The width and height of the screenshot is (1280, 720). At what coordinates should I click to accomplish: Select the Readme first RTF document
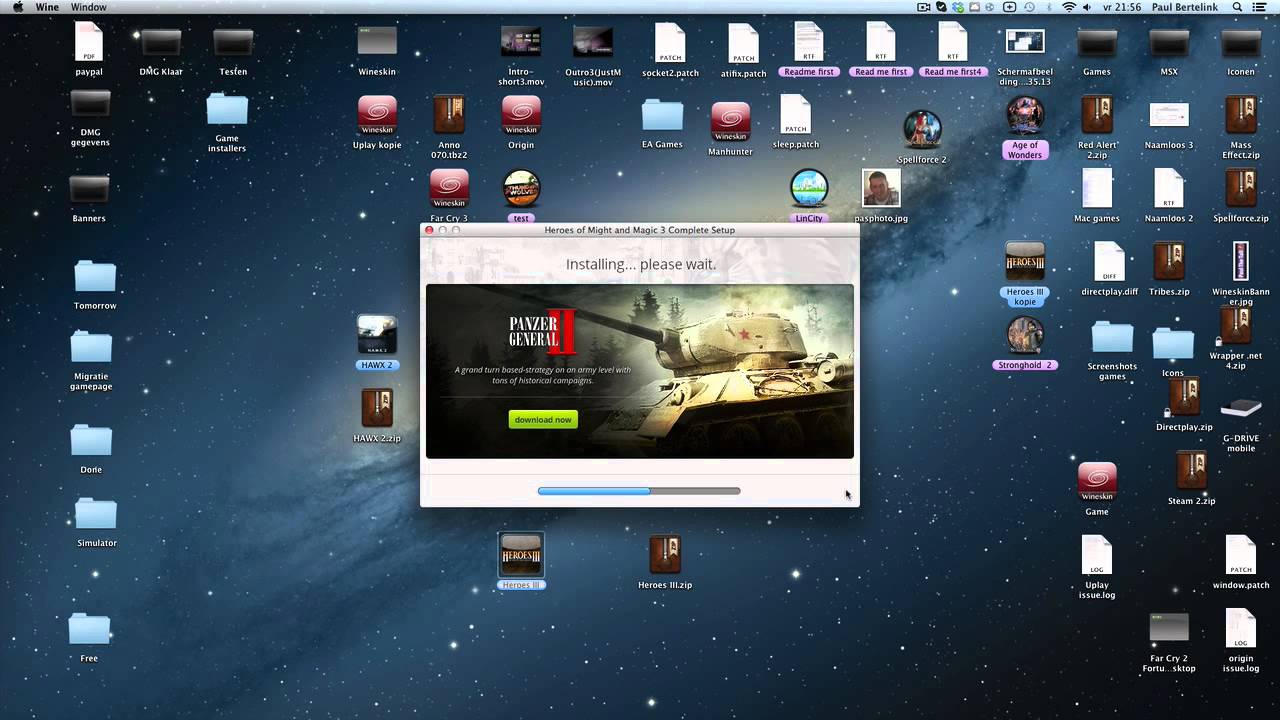click(809, 42)
